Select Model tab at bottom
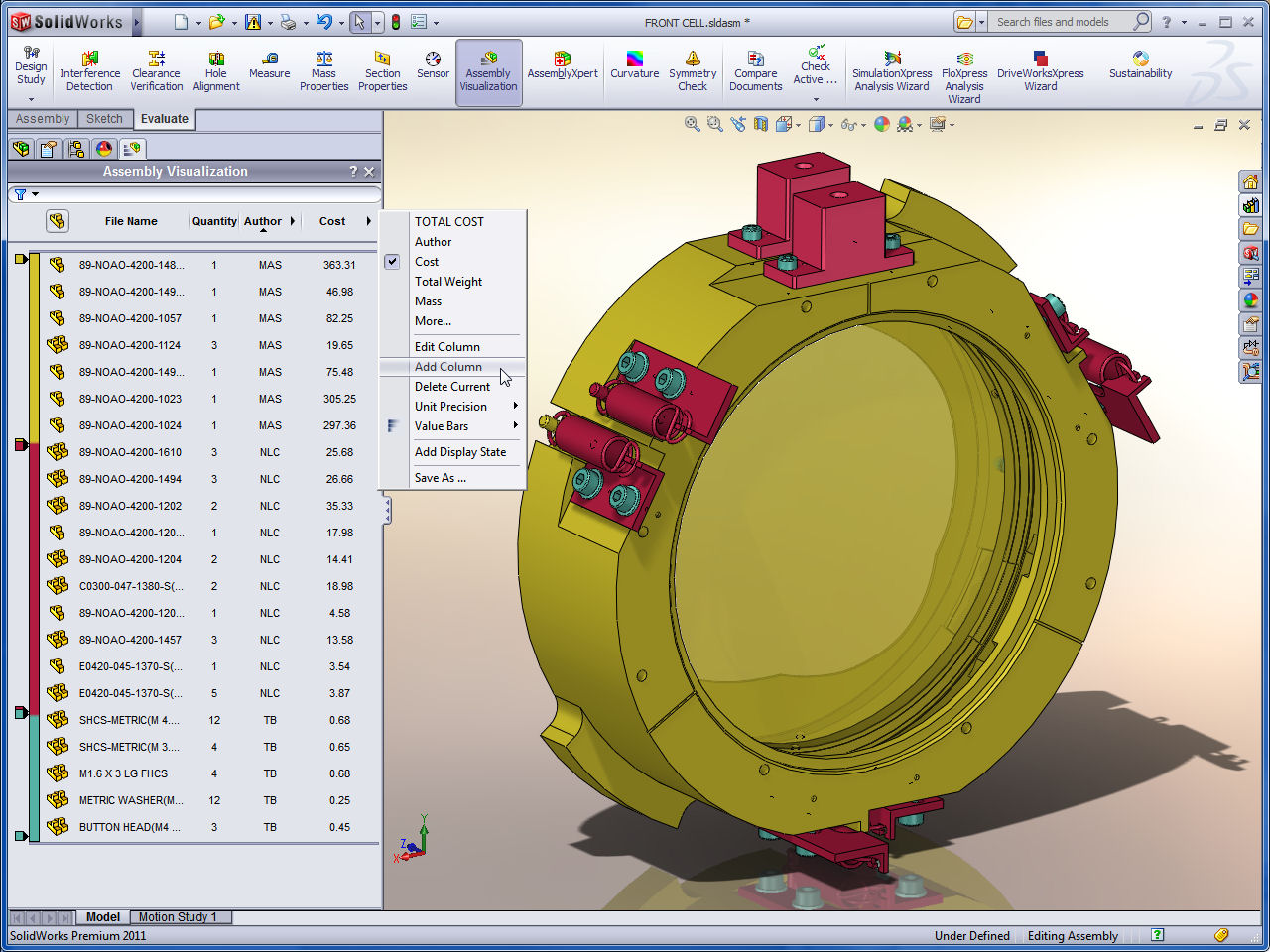The image size is (1270, 952). (x=102, y=917)
